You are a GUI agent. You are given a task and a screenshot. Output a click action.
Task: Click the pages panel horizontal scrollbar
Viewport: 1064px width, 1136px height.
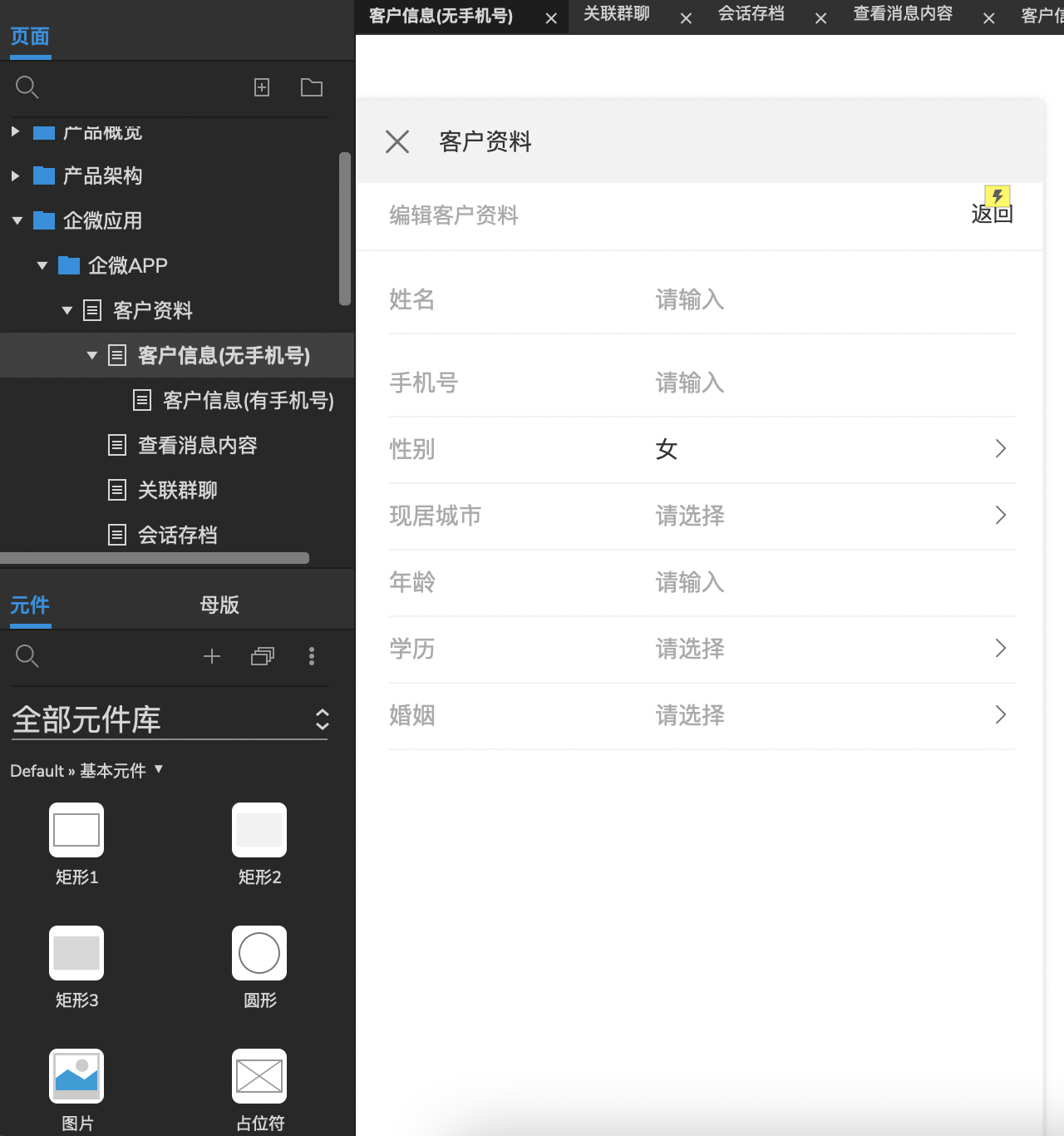[155, 558]
